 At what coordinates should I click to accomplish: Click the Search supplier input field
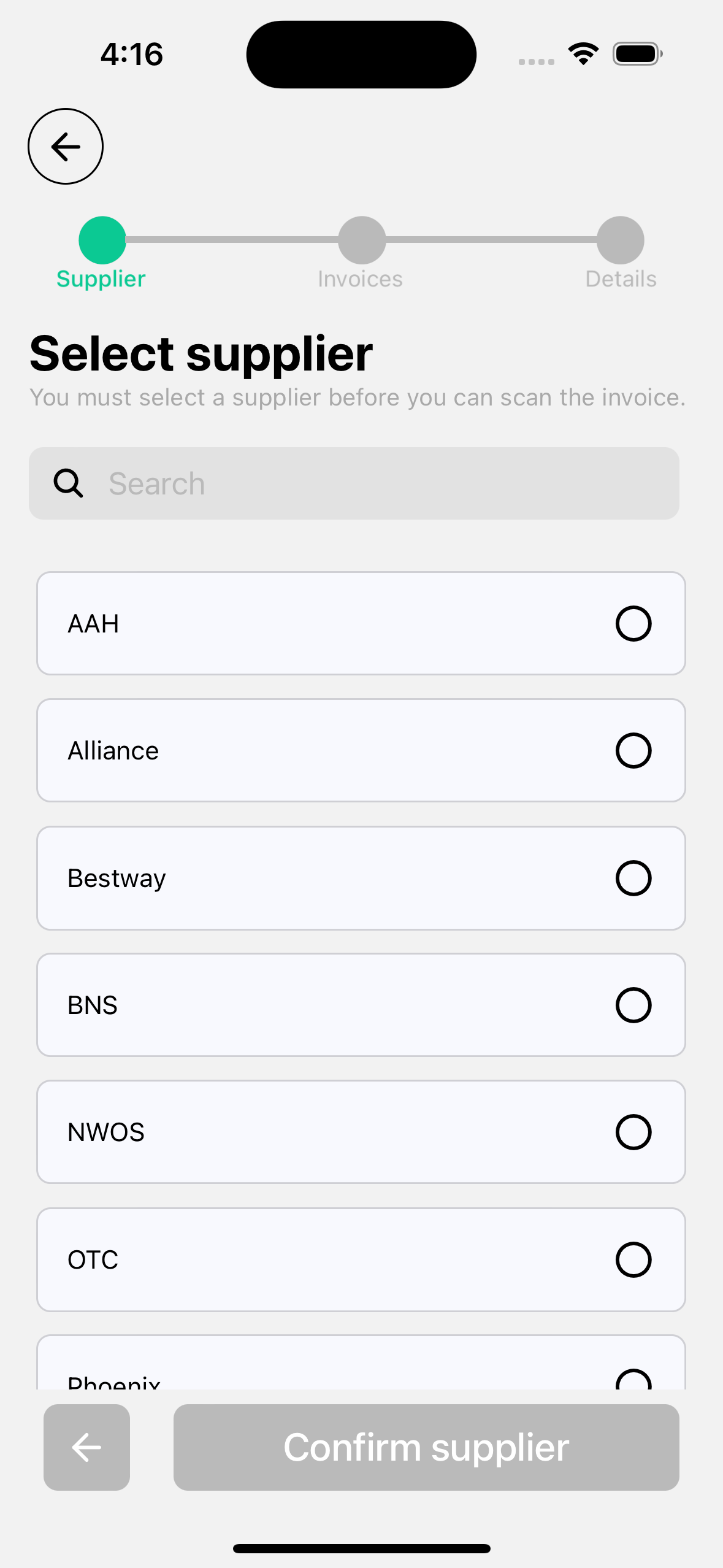(x=380, y=483)
